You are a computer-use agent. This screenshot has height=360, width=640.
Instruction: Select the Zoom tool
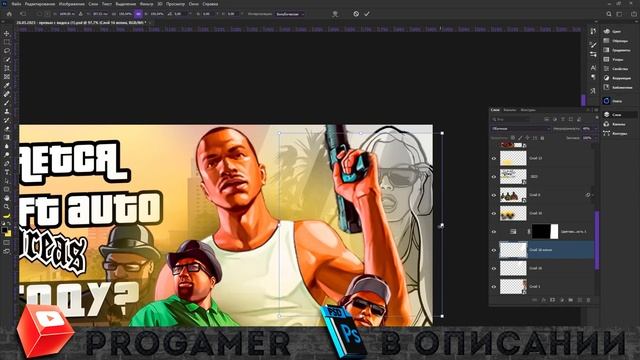(7, 207)
